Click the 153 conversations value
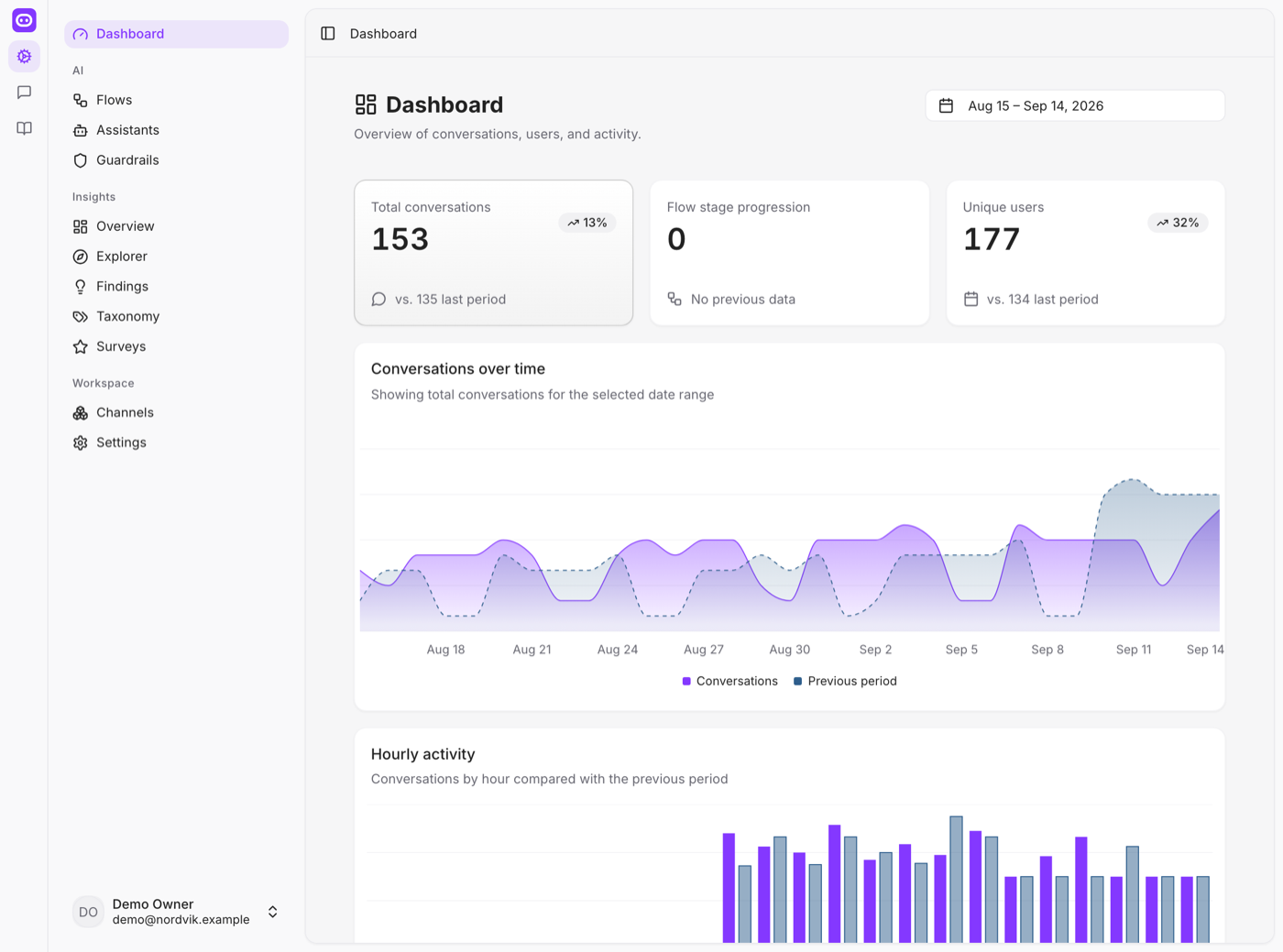Image resolution: width=1283 pixels, height=952 pixels. pyautogui.click(x=400, y=239)
